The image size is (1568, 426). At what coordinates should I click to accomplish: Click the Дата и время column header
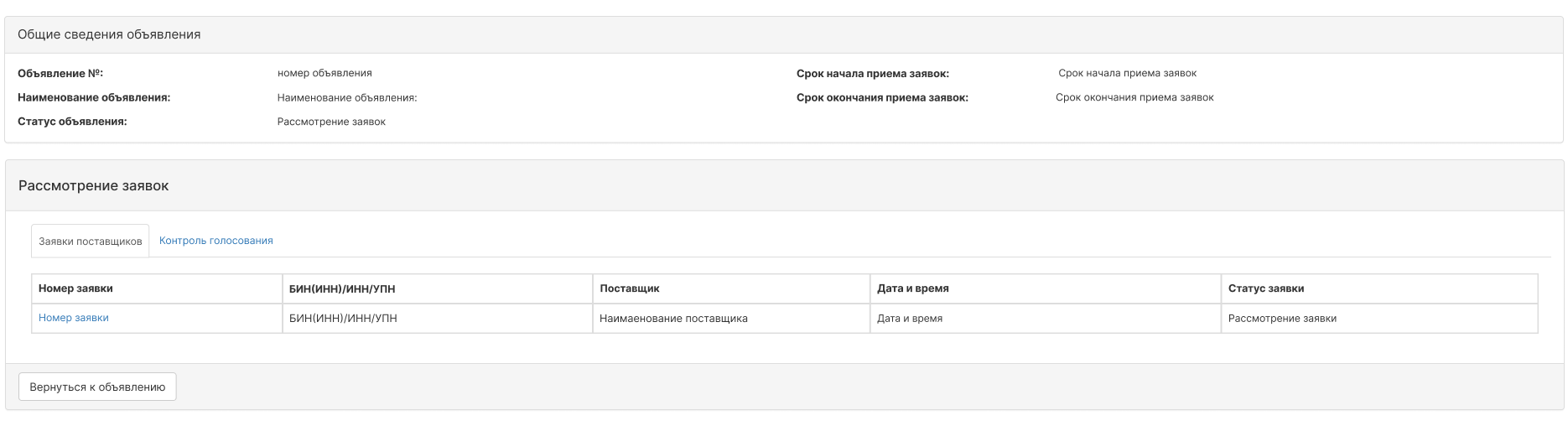click(1046, 288)
